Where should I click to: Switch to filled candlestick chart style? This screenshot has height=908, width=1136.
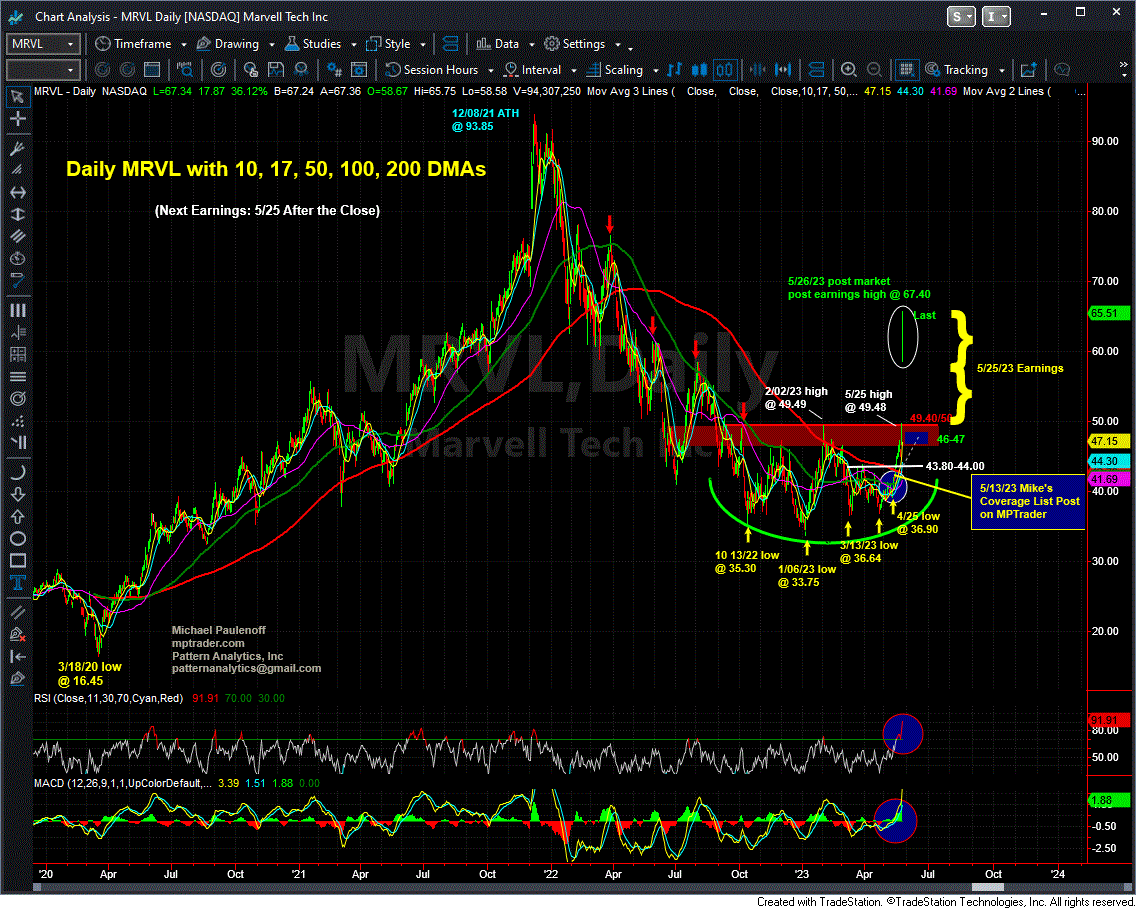[701, 70]
